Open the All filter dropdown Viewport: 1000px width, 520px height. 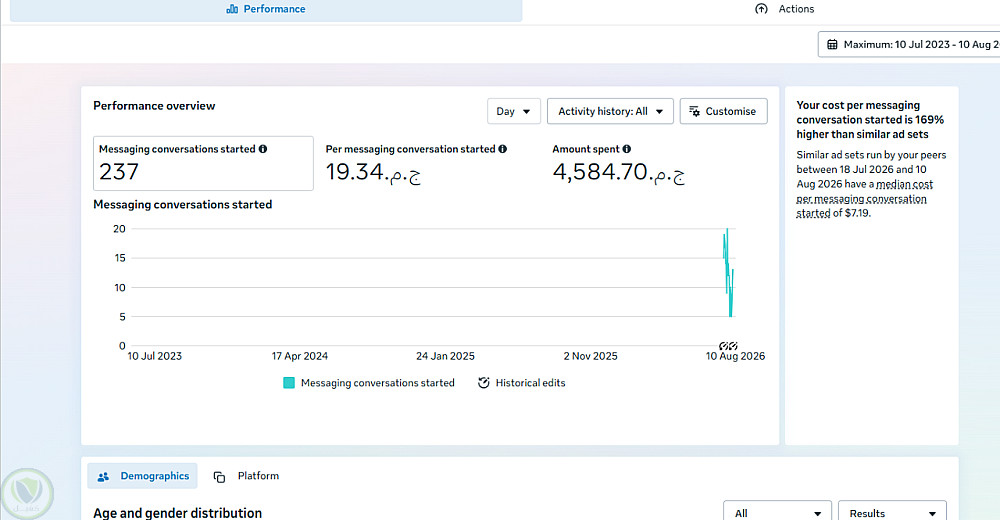click(777, 512)
